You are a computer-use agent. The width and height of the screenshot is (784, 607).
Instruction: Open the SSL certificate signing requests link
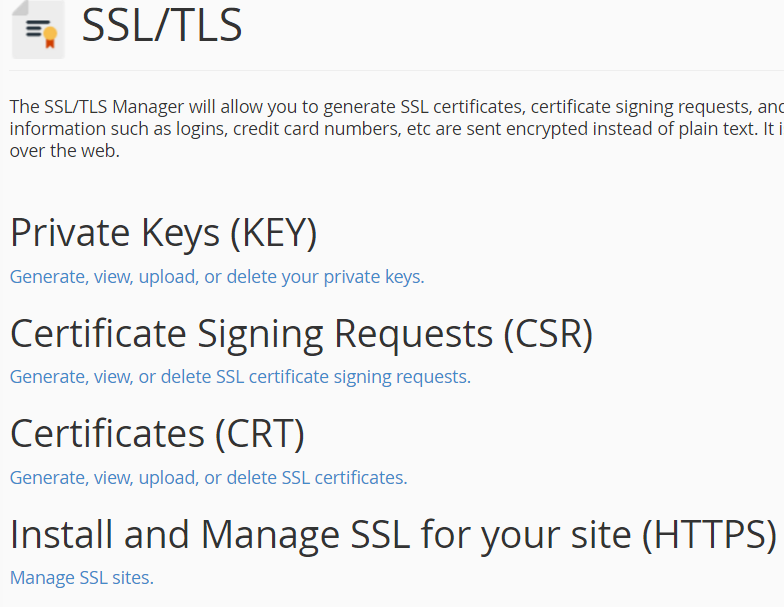click(240, 376)
